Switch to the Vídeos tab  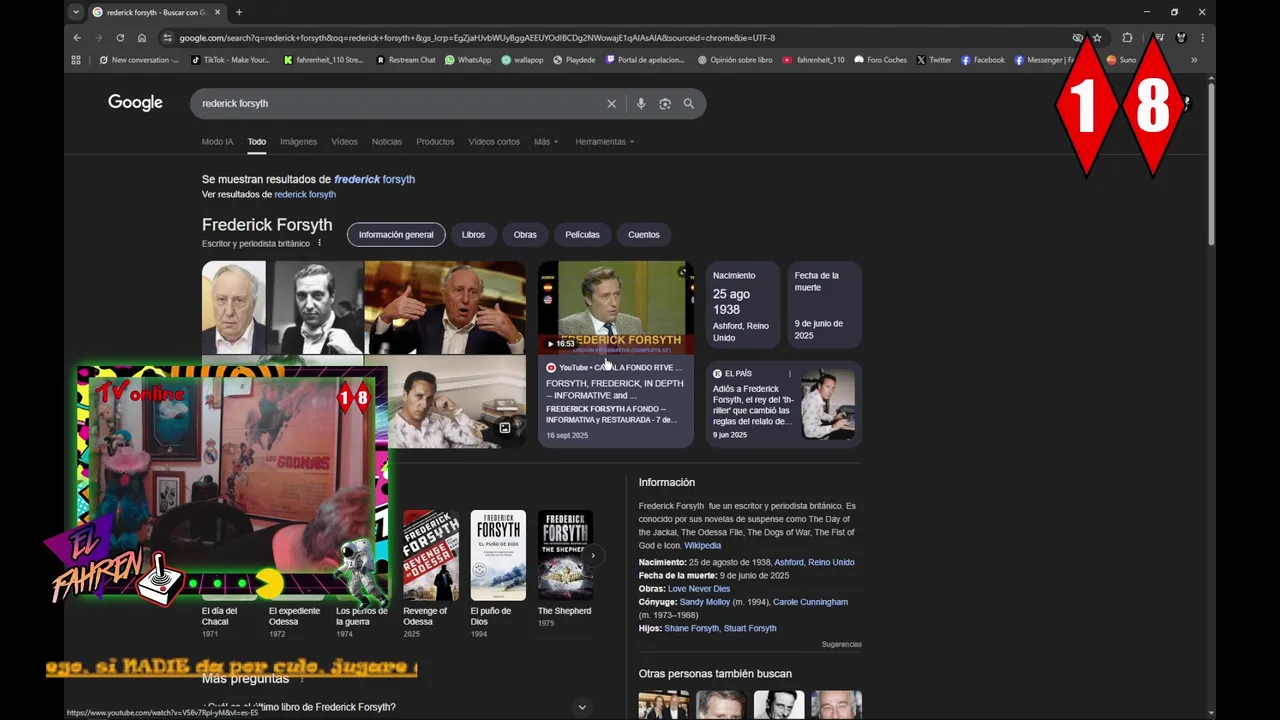[344, 142]
